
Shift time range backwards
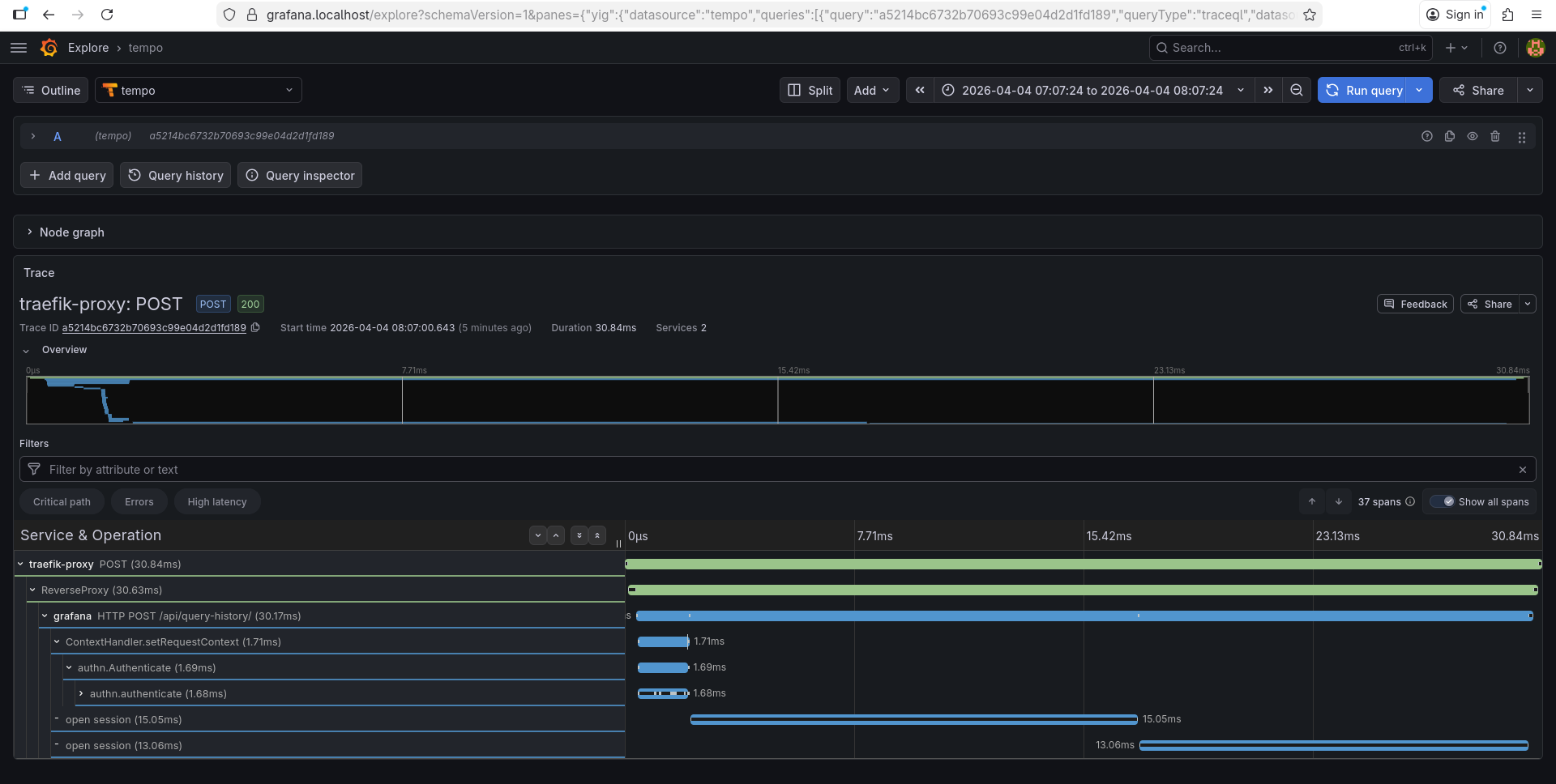(x=920, y=90)
